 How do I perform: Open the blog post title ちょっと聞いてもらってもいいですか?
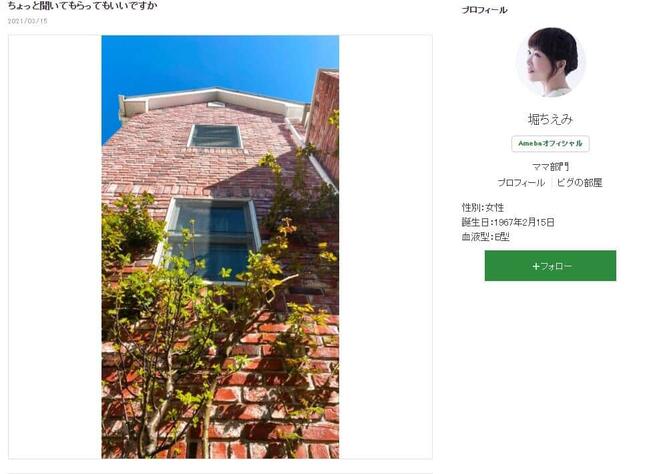click(x=82, y=5)
